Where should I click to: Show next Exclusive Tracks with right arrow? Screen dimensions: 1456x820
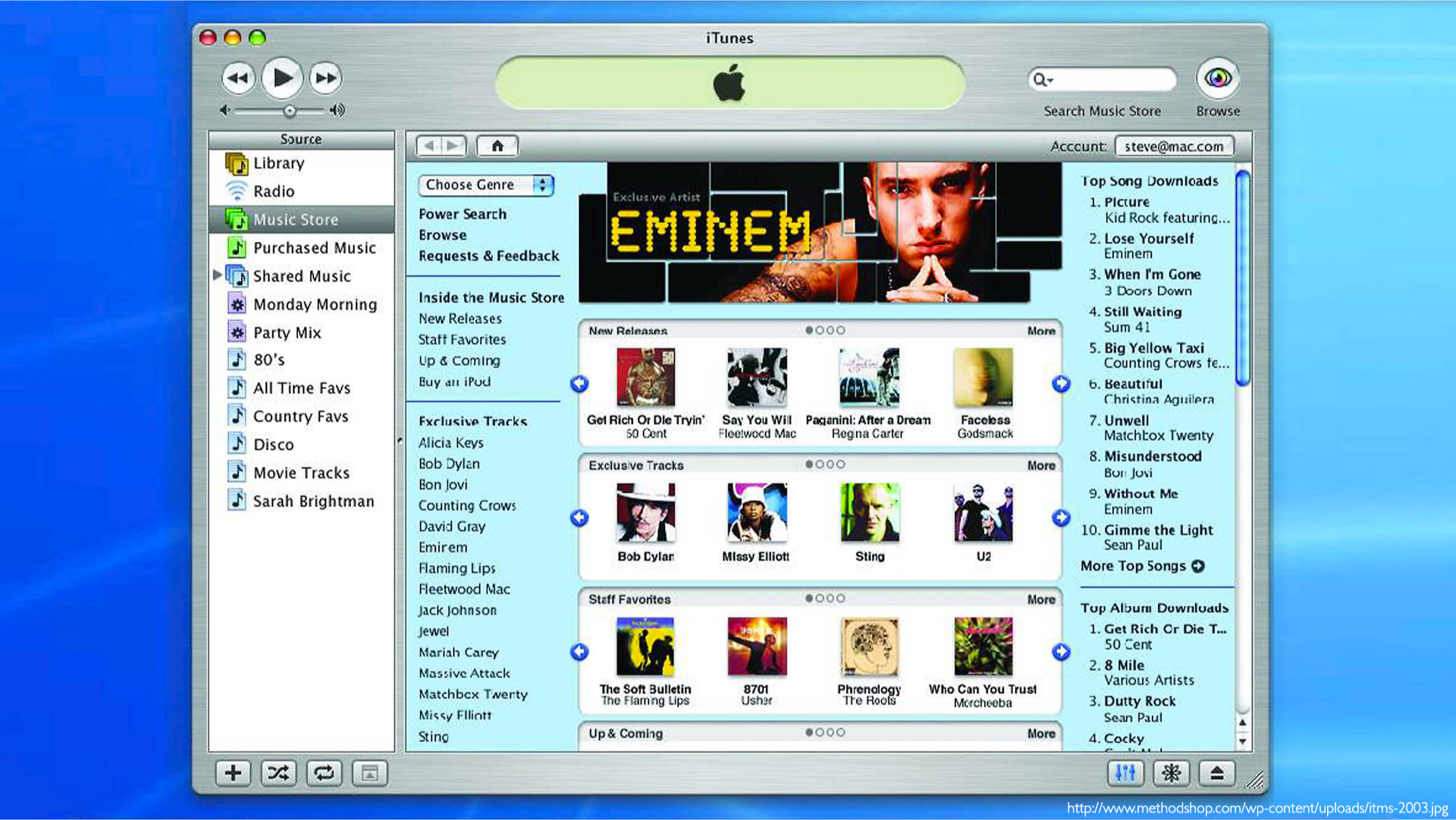[x=1061, y=517]
